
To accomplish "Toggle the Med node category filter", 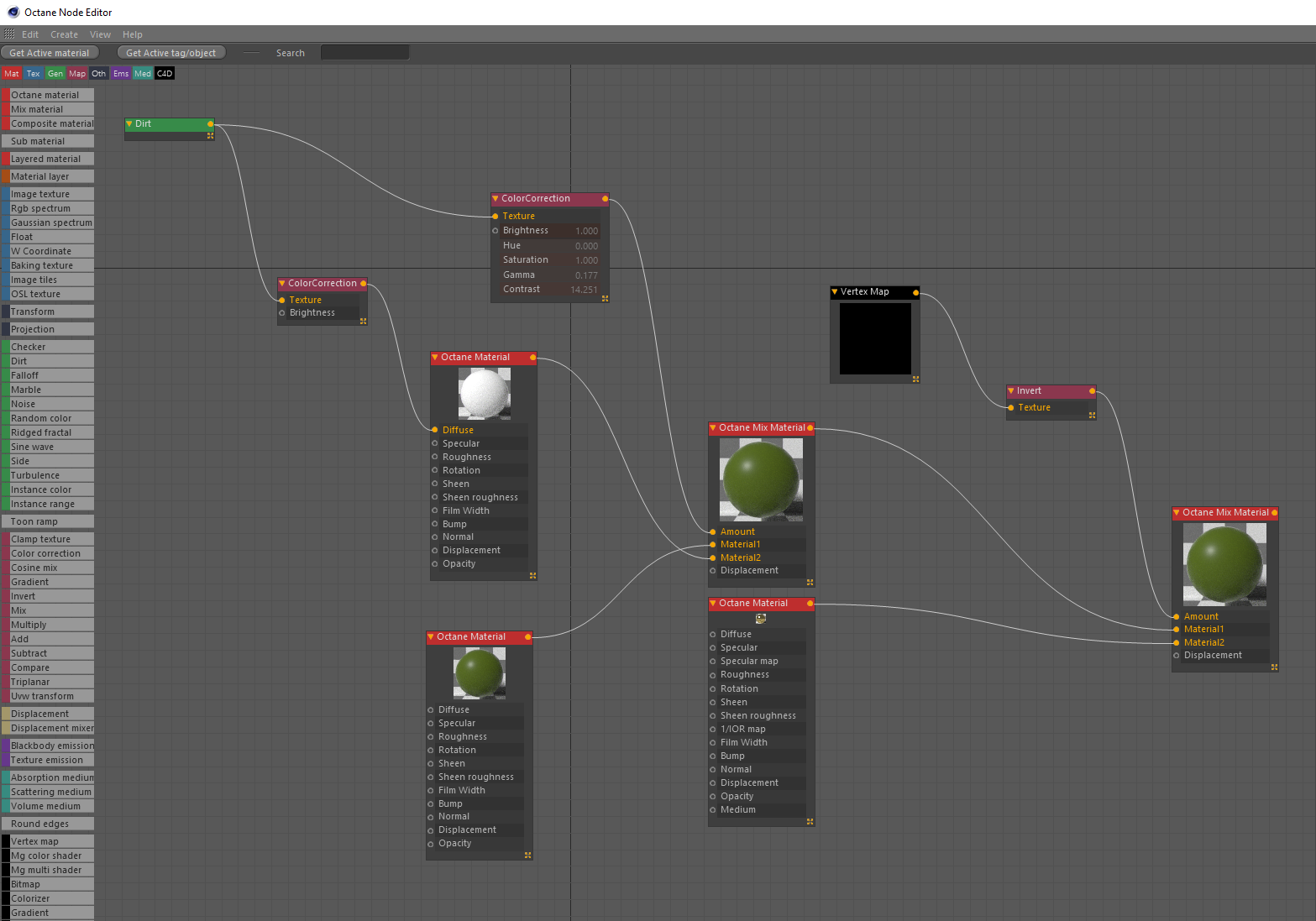I will pyautogui.click(x=143, y=74).
